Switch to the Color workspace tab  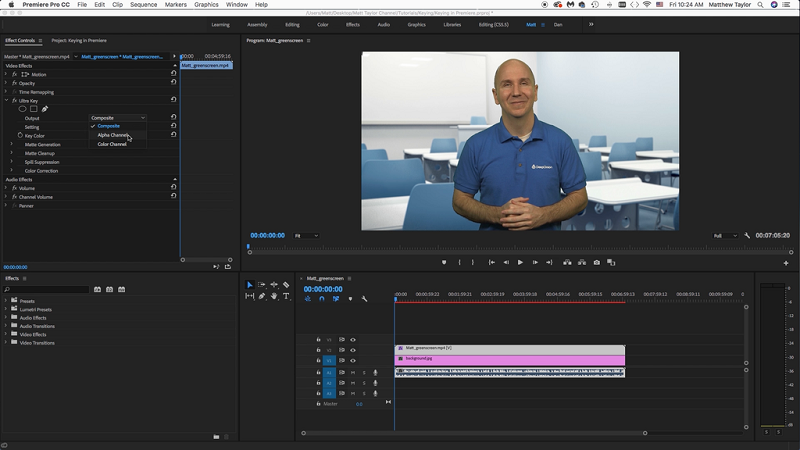coord(322,24)
